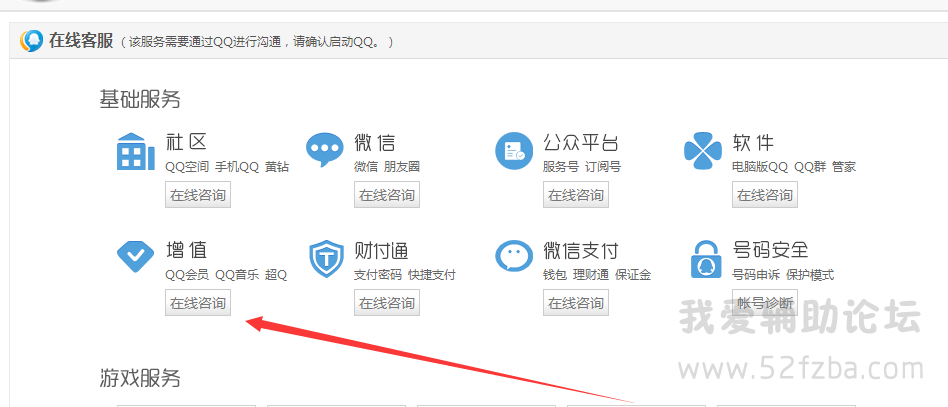Click the 号码安全 heading

click(770, 250)
